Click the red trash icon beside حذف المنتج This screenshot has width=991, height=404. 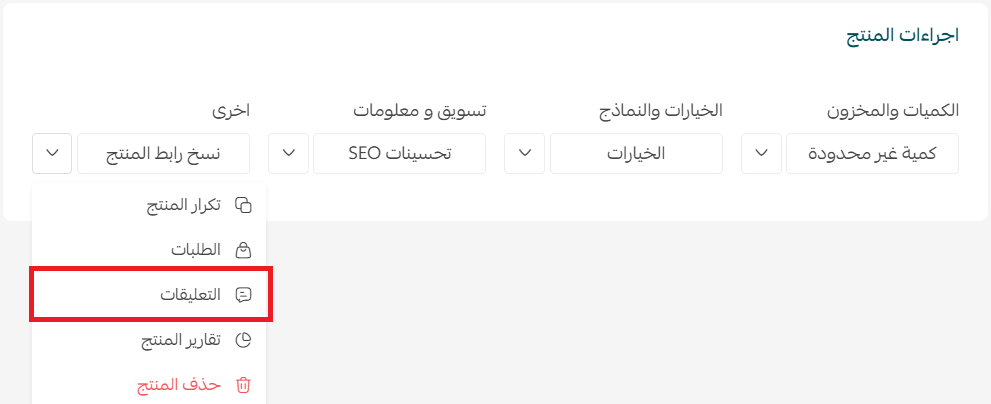pyautogui.click(x=243, y=385)
